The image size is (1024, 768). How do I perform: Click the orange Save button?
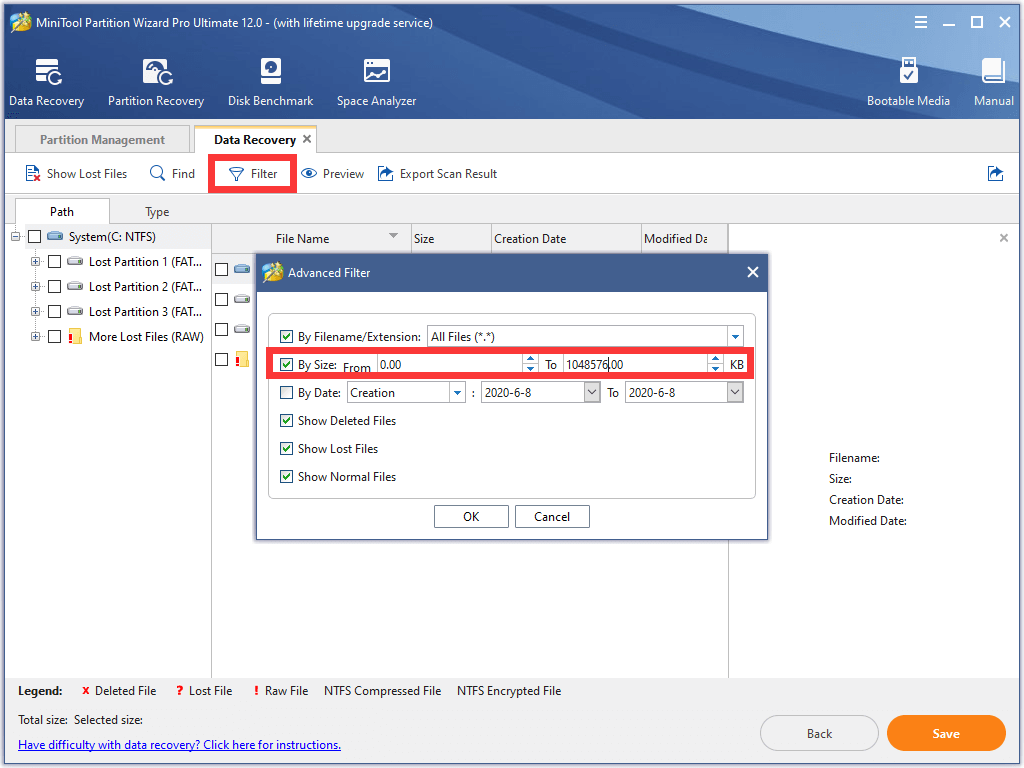pyautogui.click(x=946, y=733)
